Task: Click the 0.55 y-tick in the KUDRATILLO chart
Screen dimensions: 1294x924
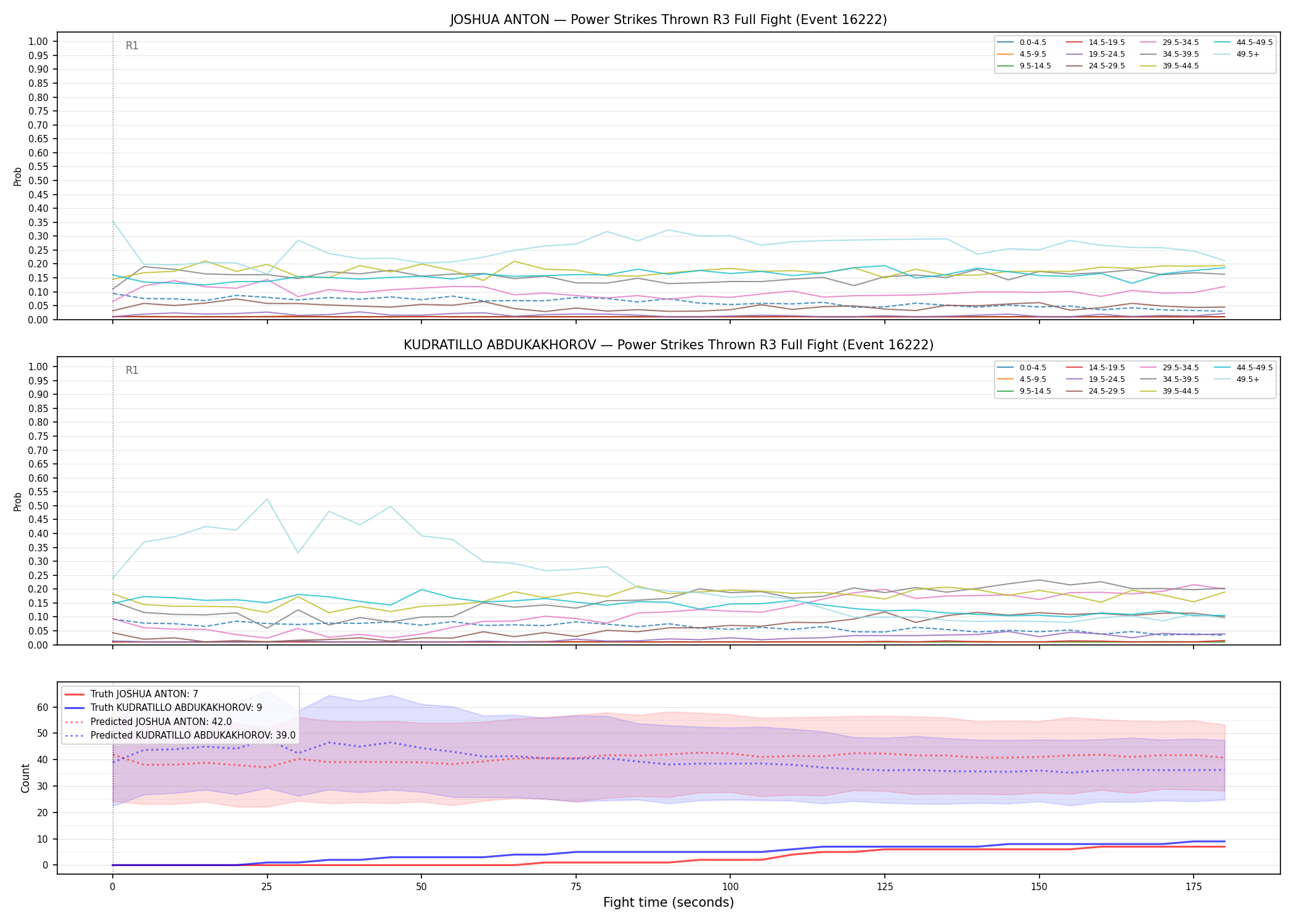Action: [38, 492]
